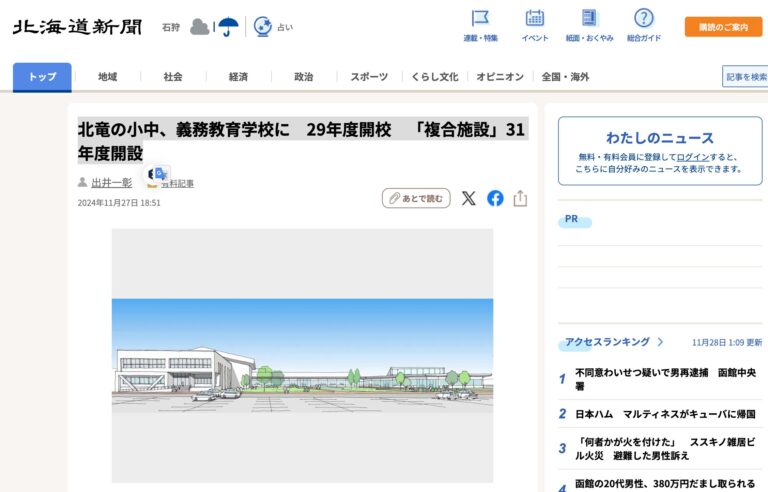768x492 pixels.
Task: Go to the オピニオン section
Action: (x=500, y=77)
